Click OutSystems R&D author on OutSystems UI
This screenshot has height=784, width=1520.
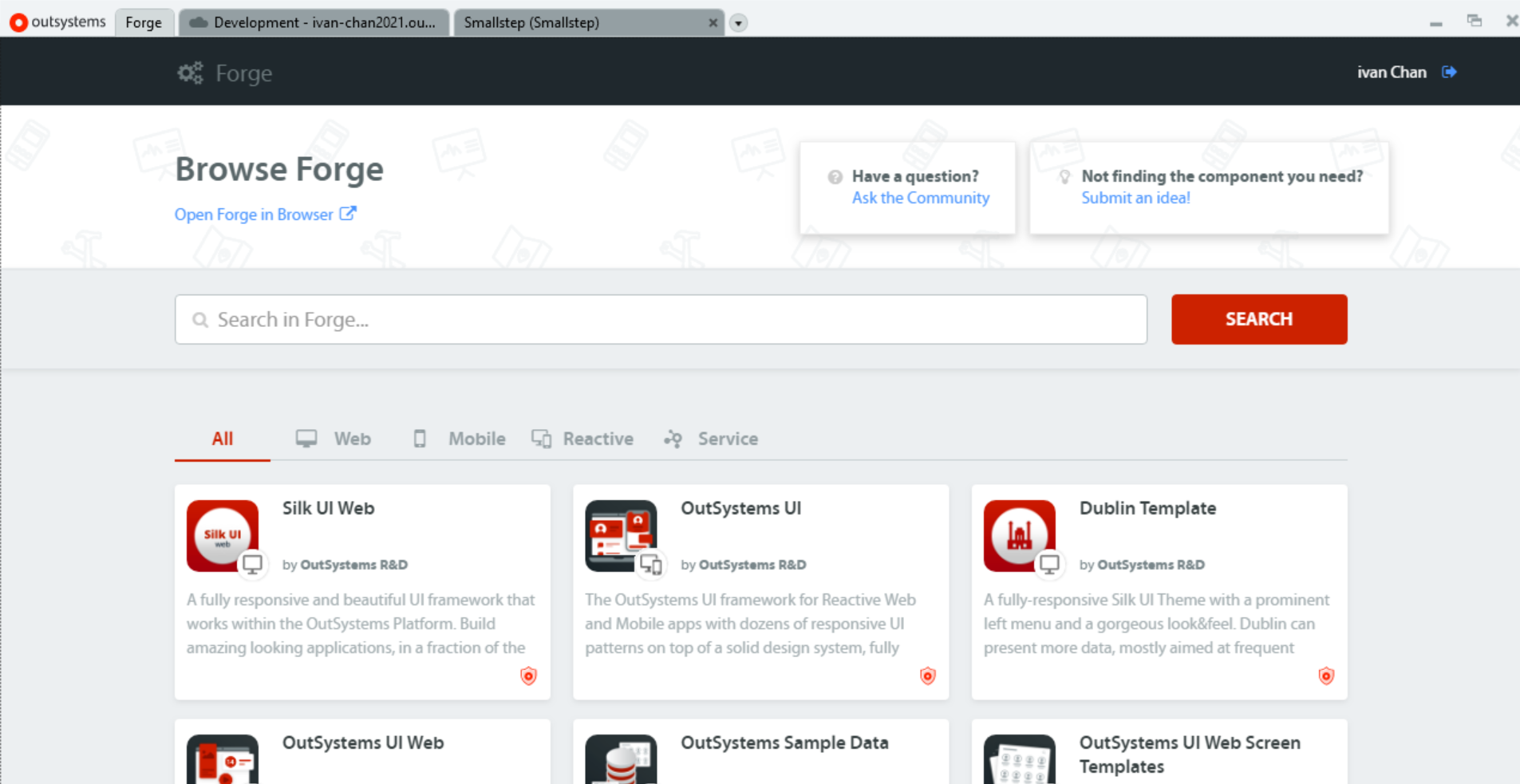click(x=752, y=565)
